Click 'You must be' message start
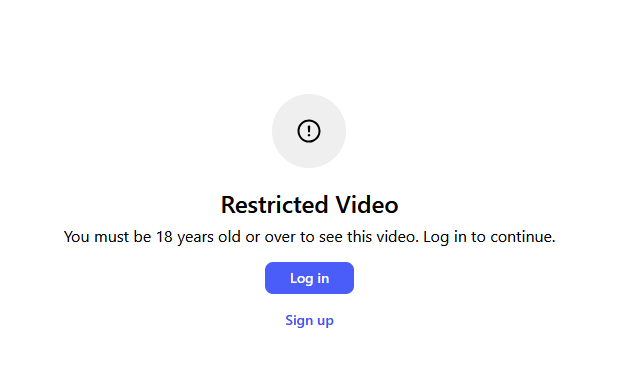 108,237
